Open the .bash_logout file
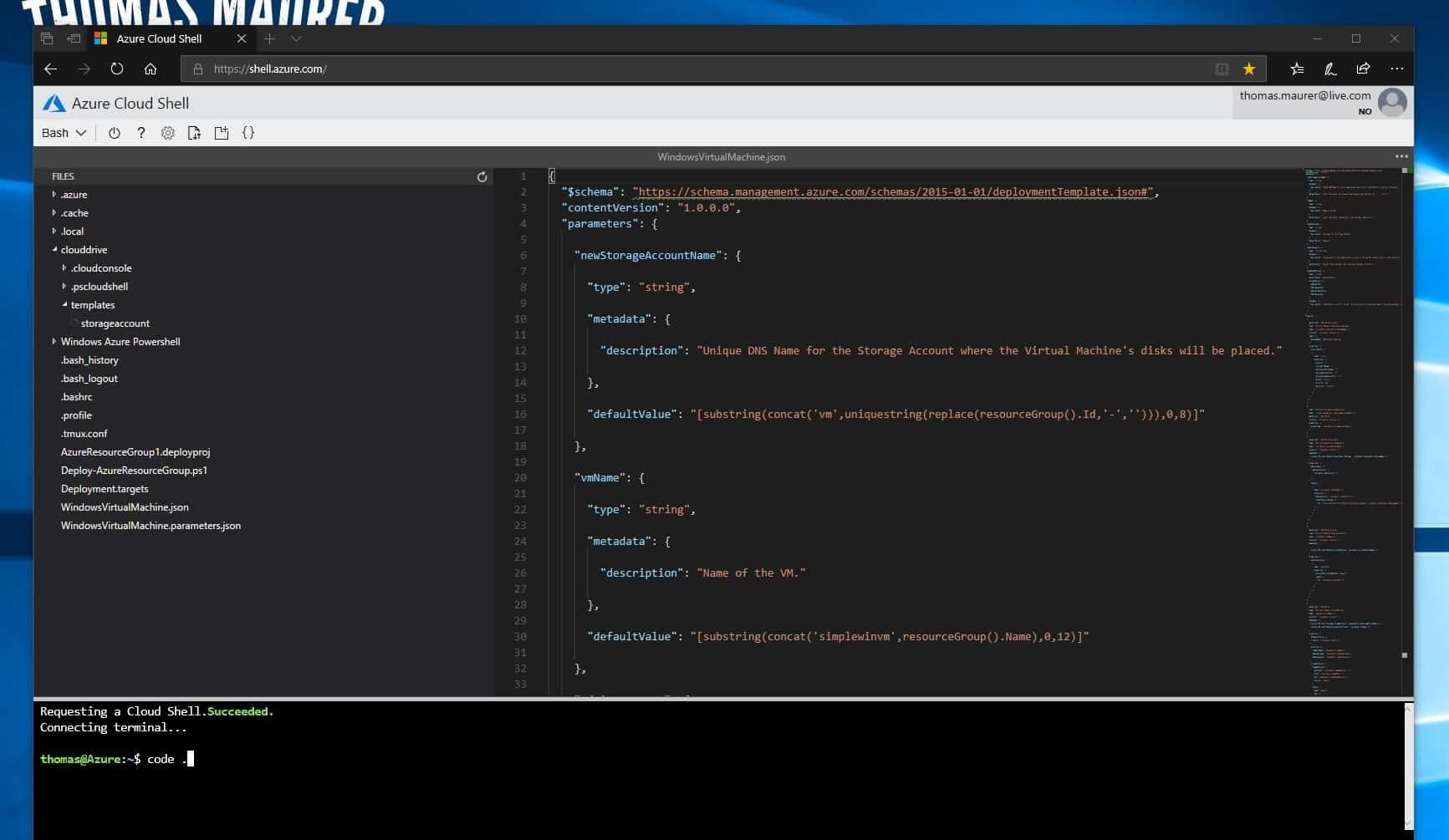The width and height of the screenshot is (1449, 840). (x=89, y=379)
